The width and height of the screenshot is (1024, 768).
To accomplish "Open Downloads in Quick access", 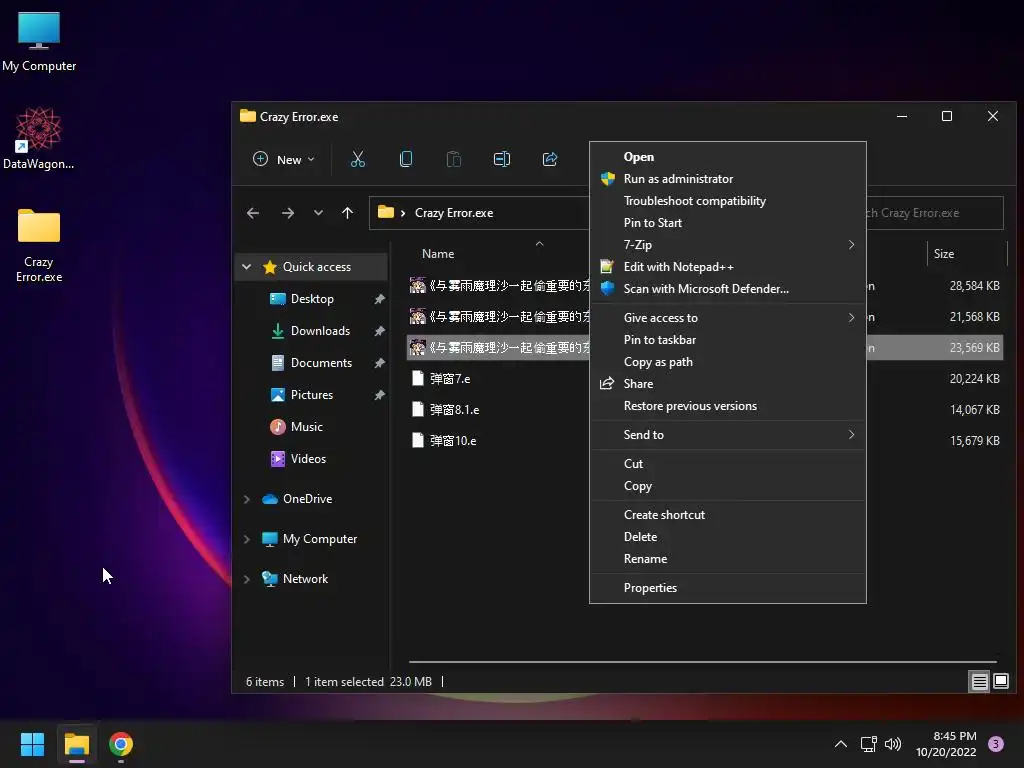I will [x=319, y=330].
